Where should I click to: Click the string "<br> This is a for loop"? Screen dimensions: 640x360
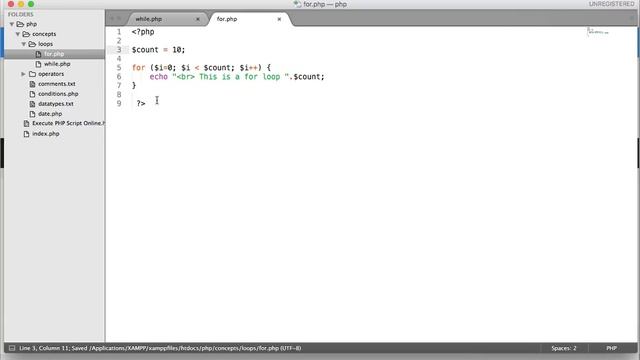(230, 77)
